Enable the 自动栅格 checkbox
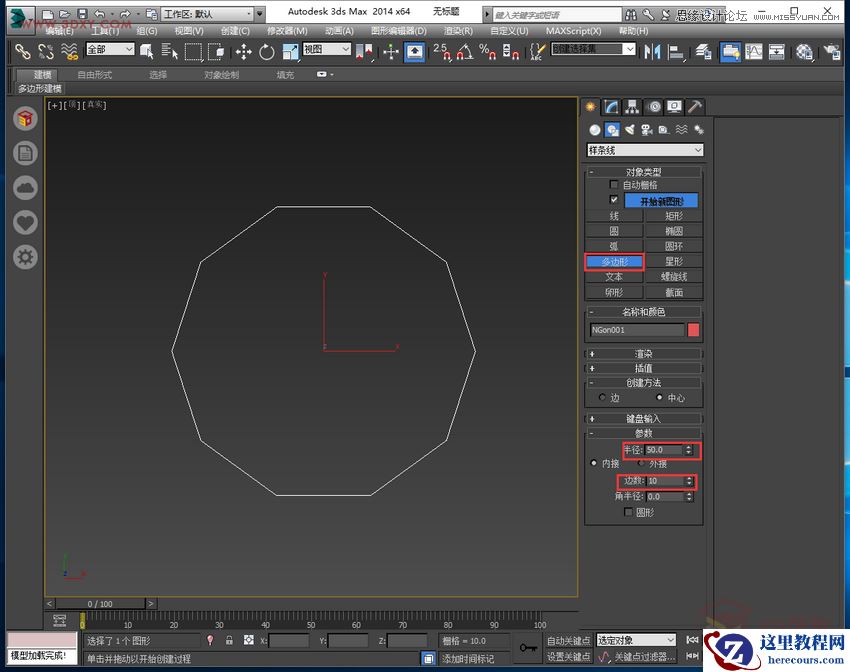The height and width of the screenshot is (672, 850). (x=615, y=185)
